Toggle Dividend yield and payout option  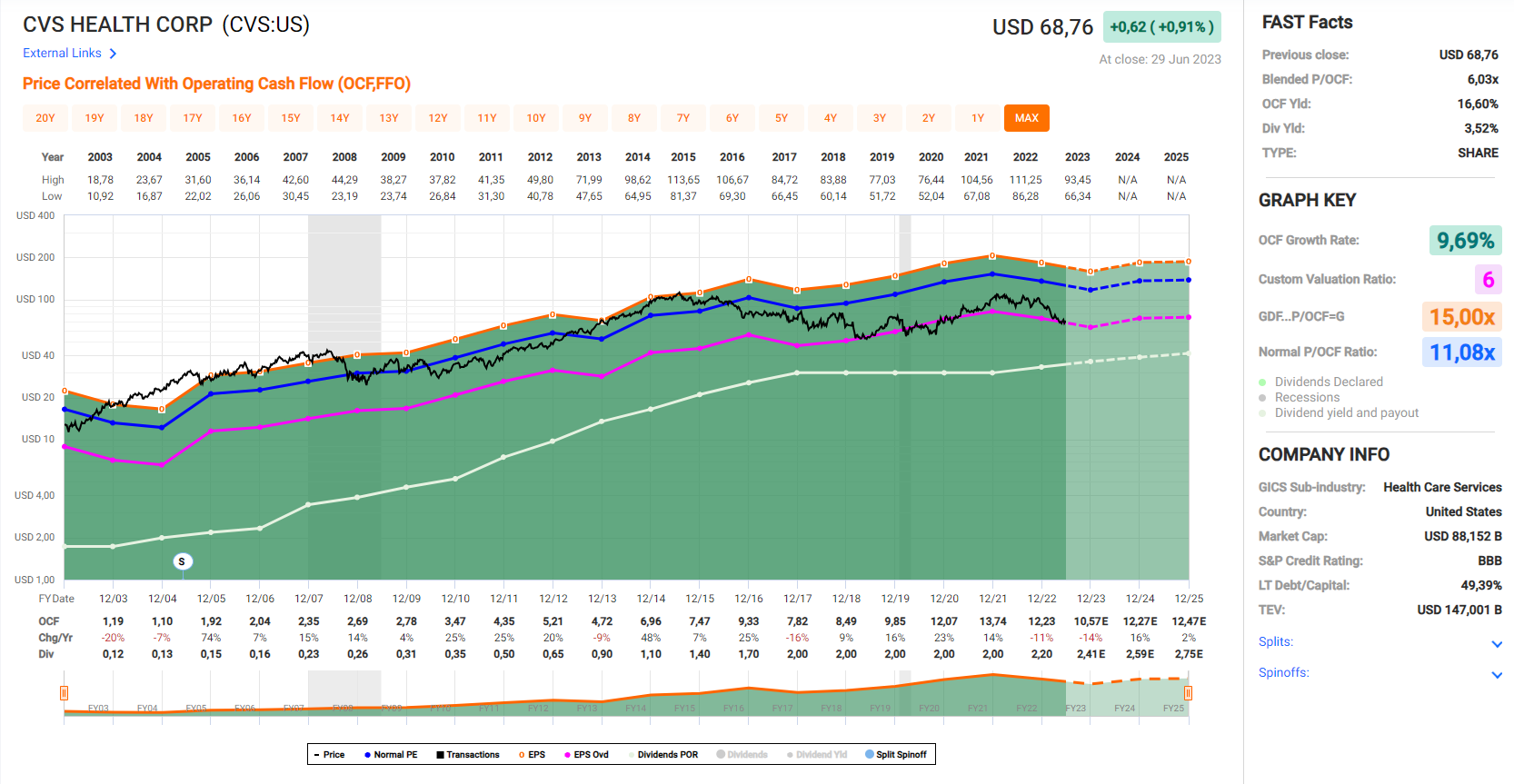click(1346, 413)
